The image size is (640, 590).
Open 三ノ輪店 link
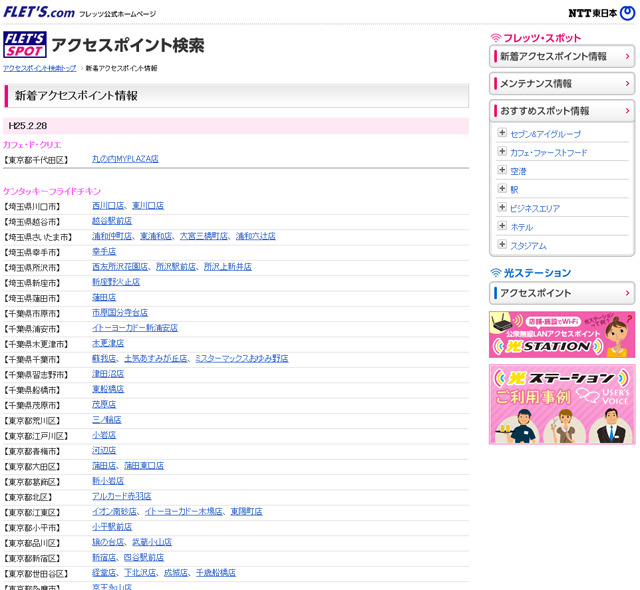(107, 420)
